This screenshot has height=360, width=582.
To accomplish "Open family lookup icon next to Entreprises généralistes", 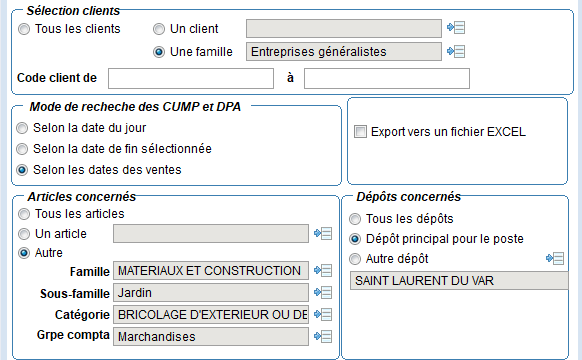I will pyautogui.click(x=456, y=51).
